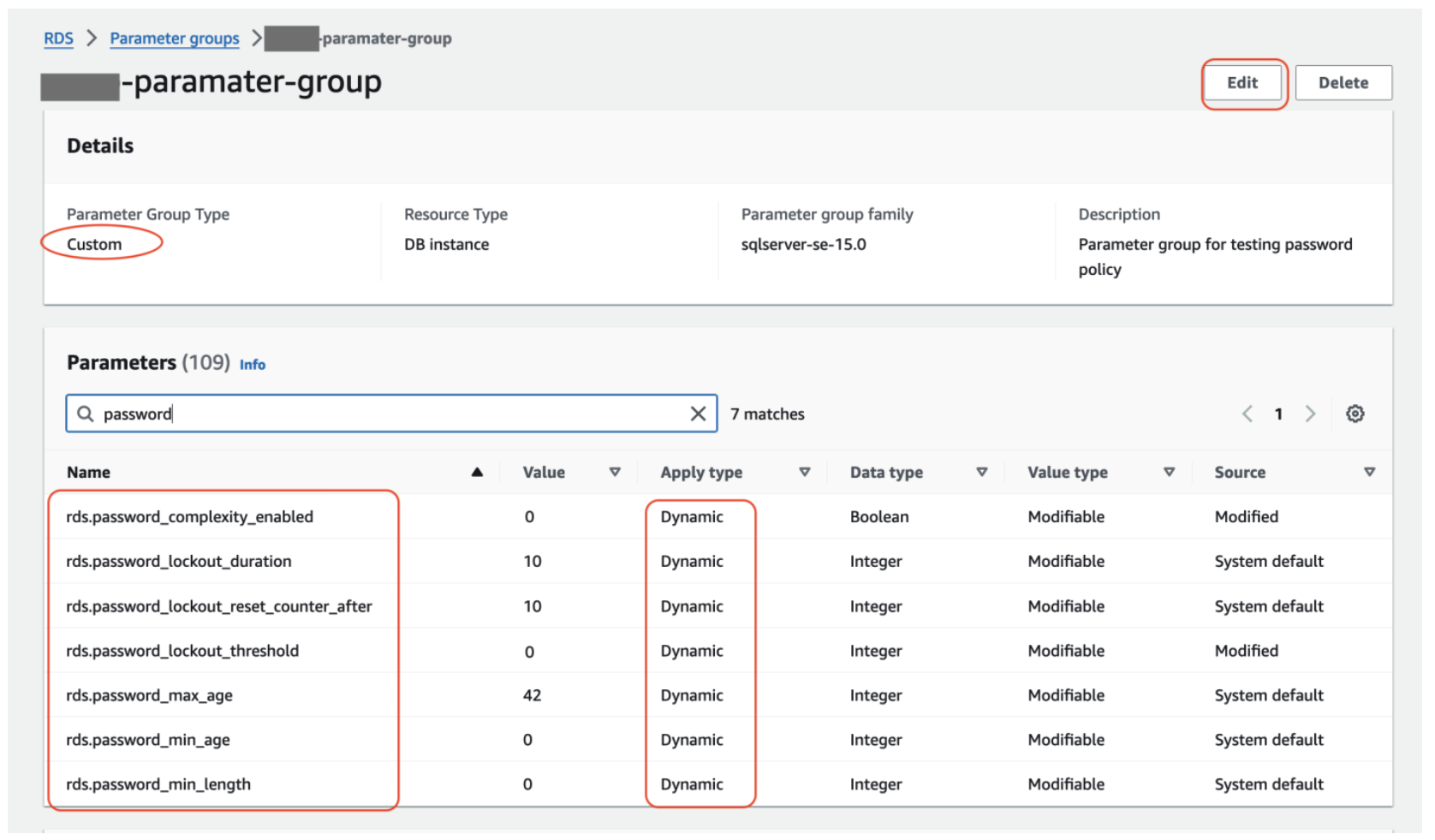Sort by Data type column arrow
1435x840 pixels.
pyautogui.click(x=982, y=472)
